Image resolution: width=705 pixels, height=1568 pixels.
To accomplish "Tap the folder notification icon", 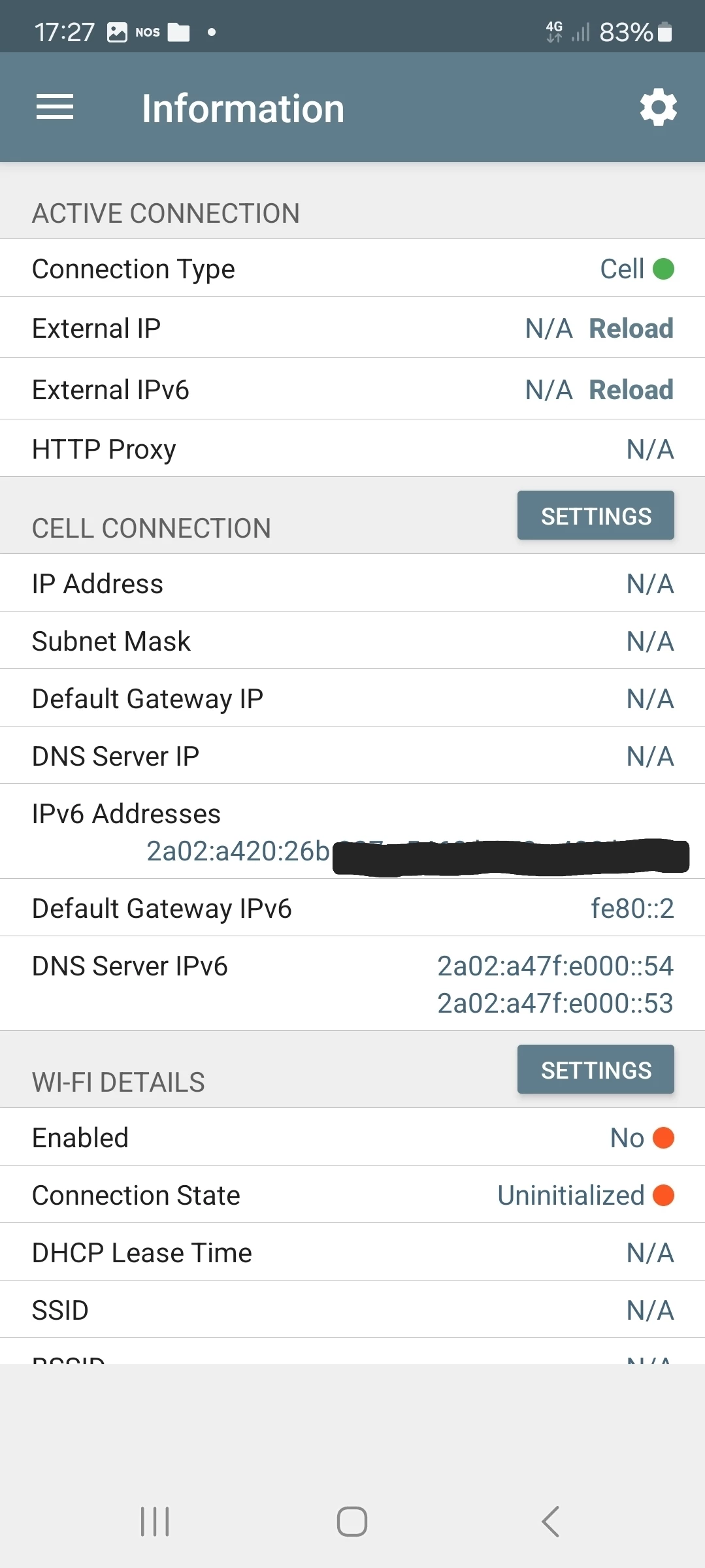I will (x=178, y=32).
